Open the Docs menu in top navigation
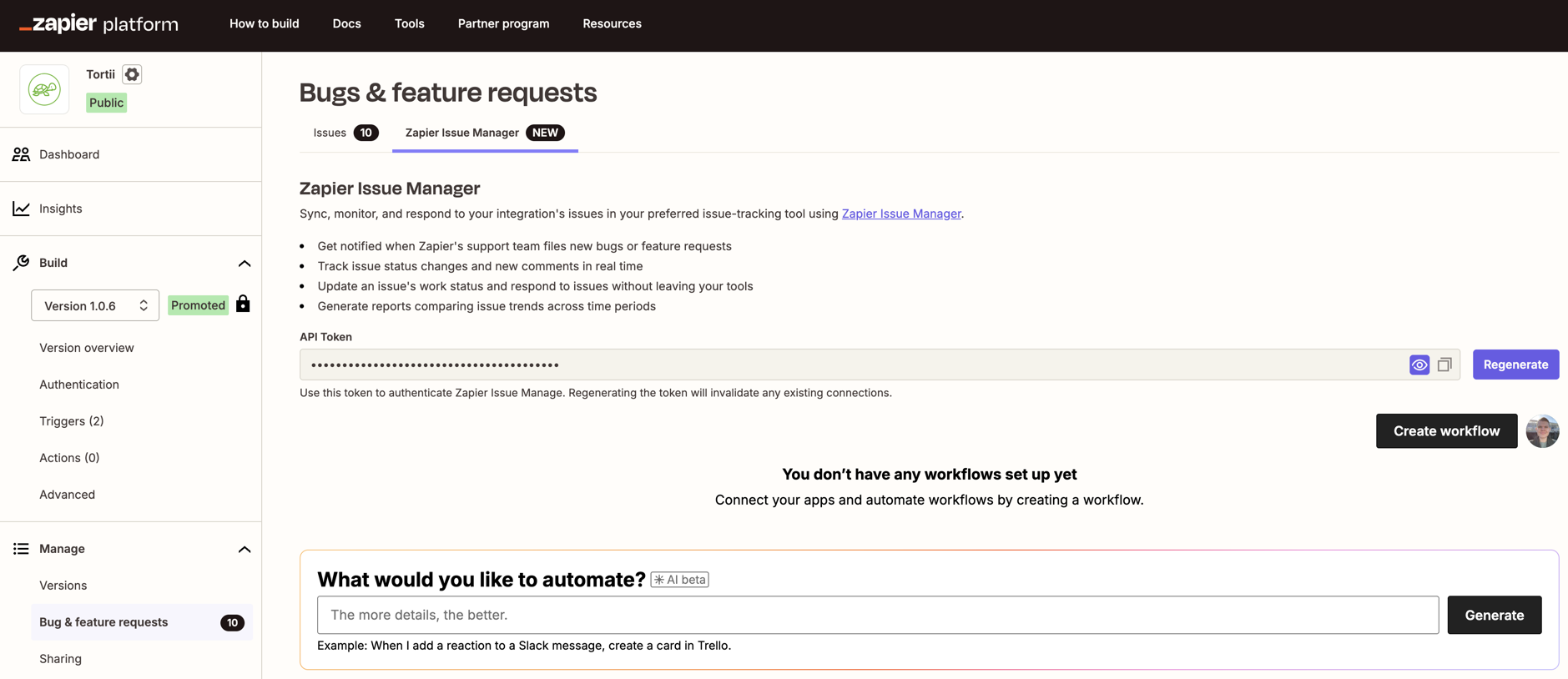This screenshot has height=679, width=1568. (346, 23)
